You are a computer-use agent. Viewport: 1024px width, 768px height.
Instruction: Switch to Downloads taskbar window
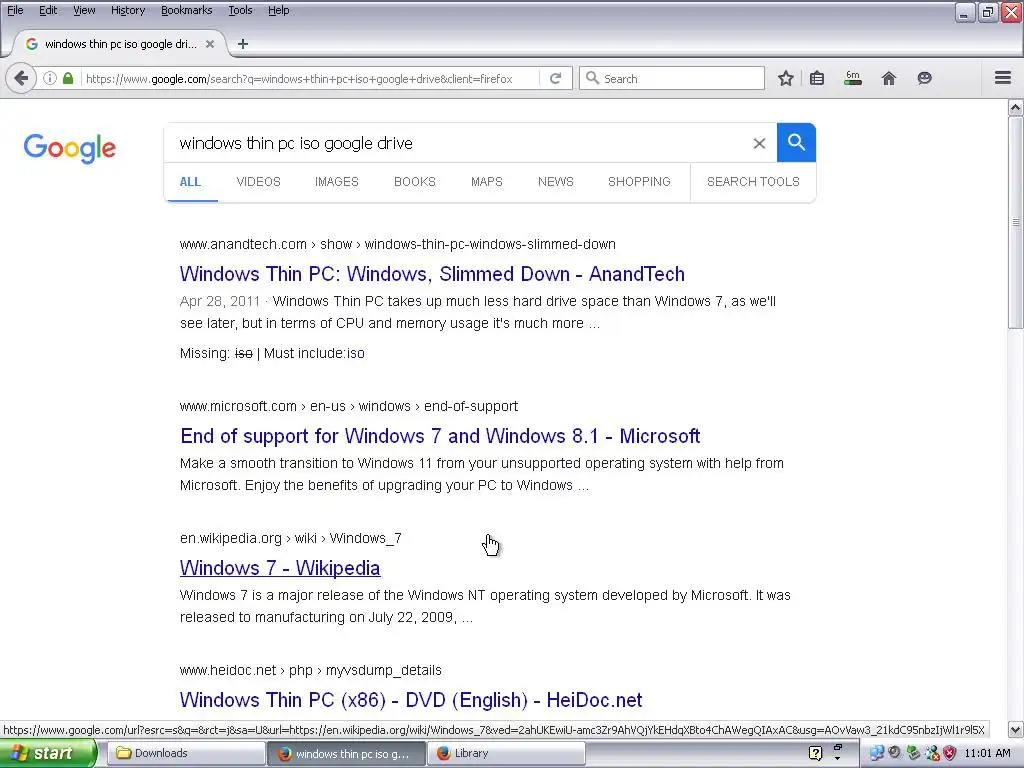[185, 753]
